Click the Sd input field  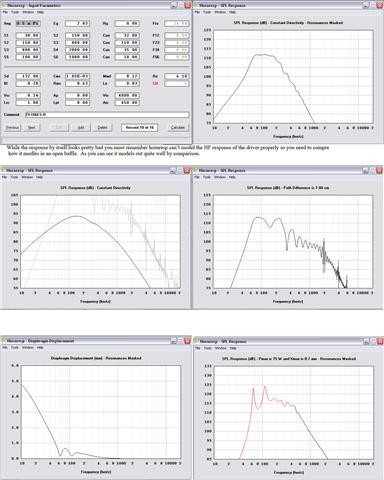pyautogui.click(x=28, y=76)
